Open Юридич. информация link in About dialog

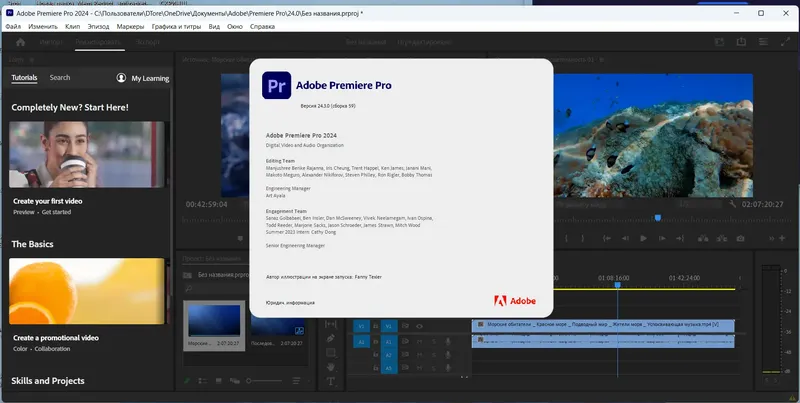tap(290, 303)
